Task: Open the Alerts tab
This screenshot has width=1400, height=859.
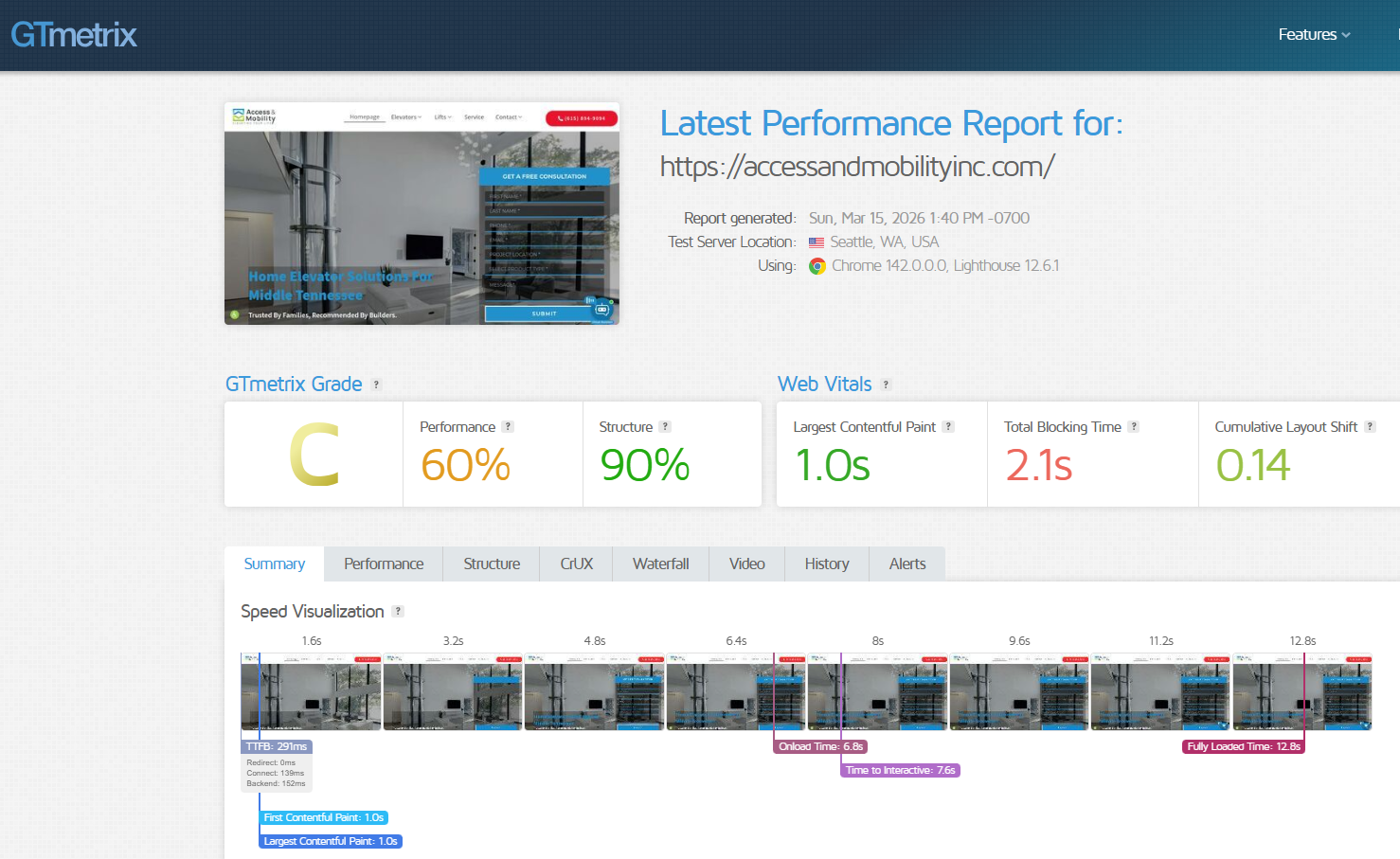Action: click(907, 564)
